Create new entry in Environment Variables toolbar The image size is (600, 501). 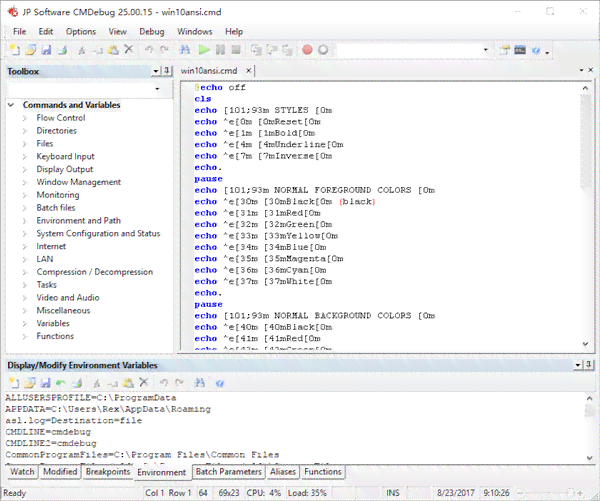(x=14, y=383)
